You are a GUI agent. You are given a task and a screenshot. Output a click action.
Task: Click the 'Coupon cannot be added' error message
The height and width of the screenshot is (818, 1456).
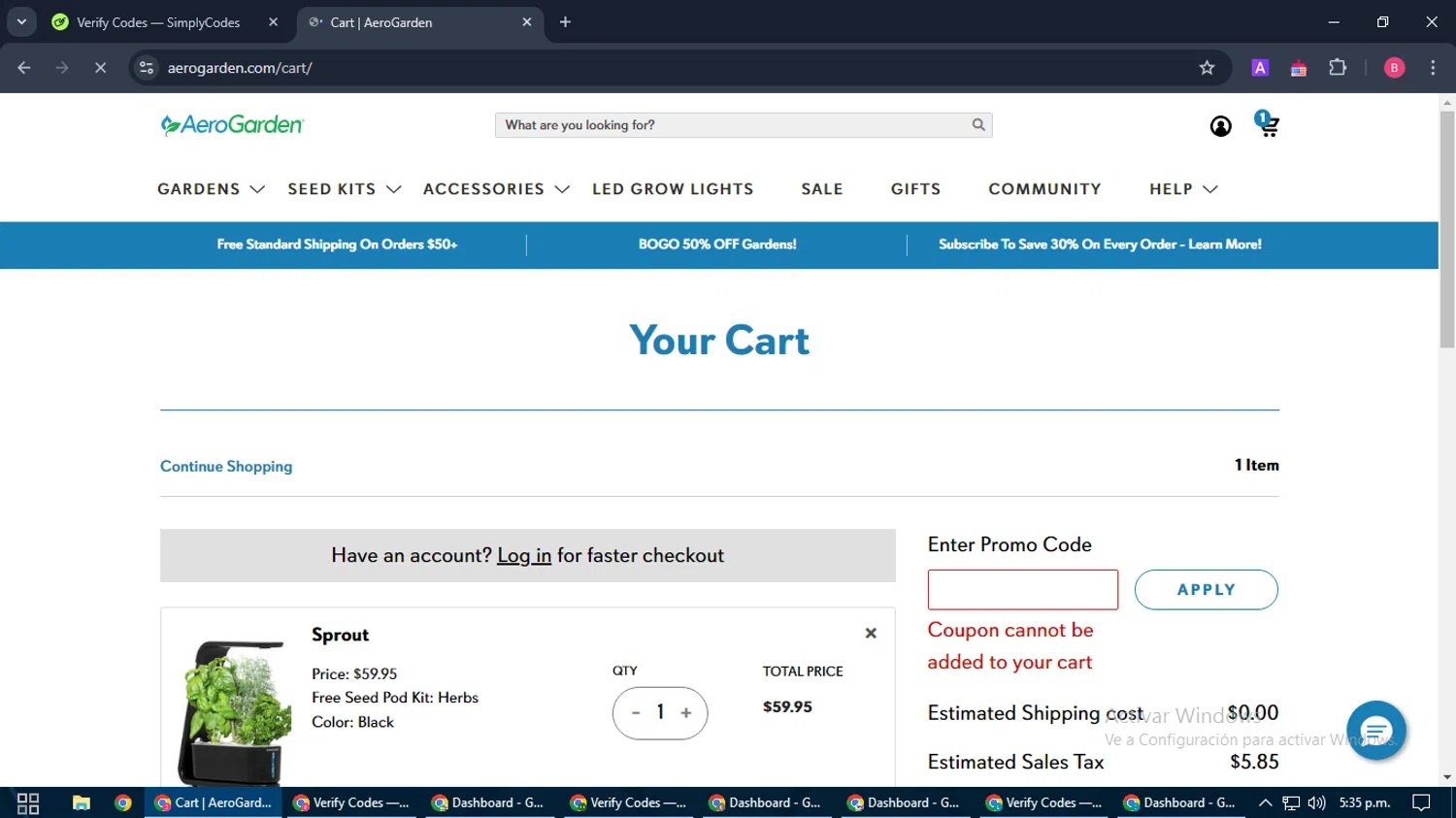click(1010, 646)
